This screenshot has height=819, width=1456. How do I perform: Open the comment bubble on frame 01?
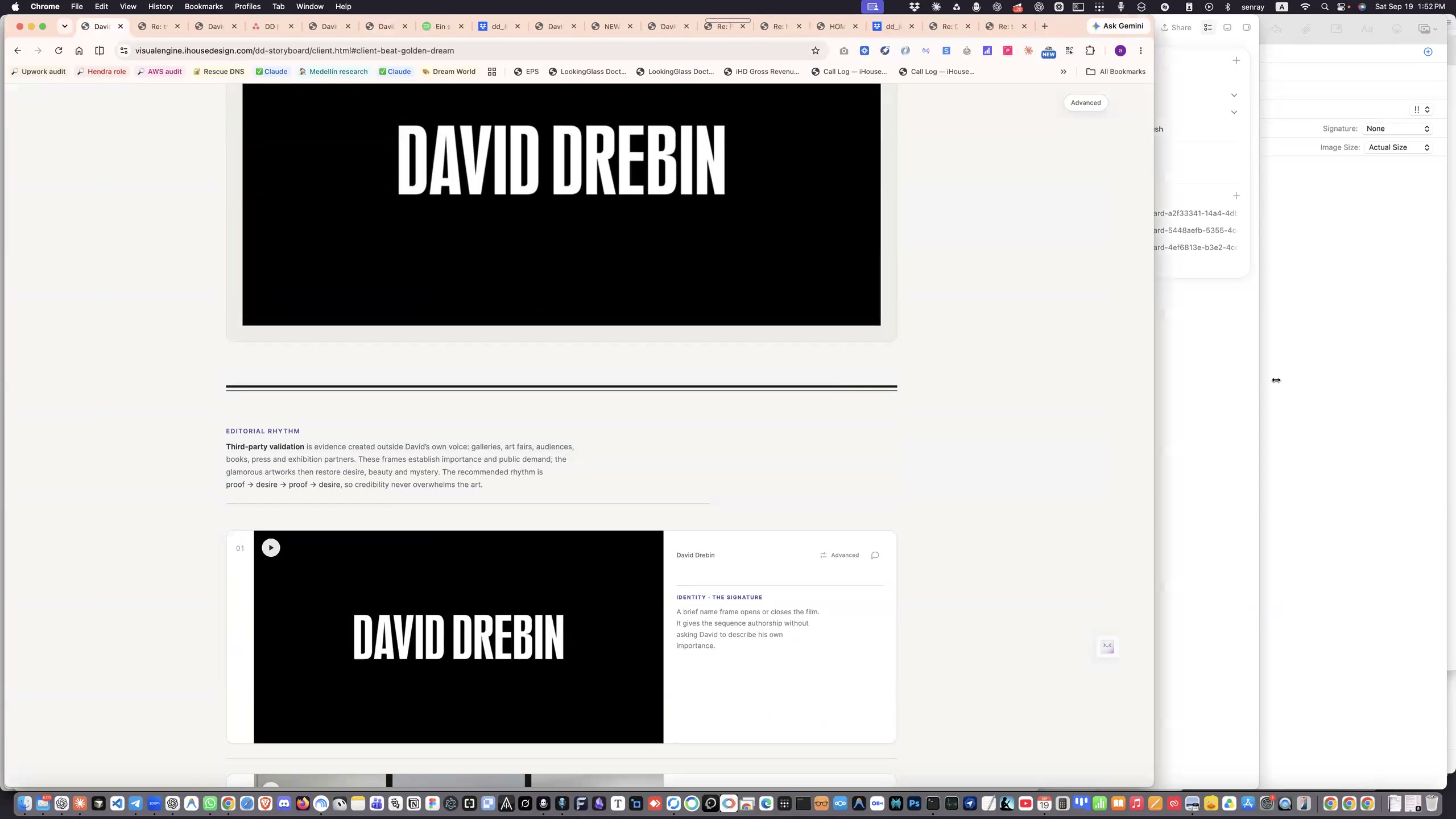[x=875, y=555]
